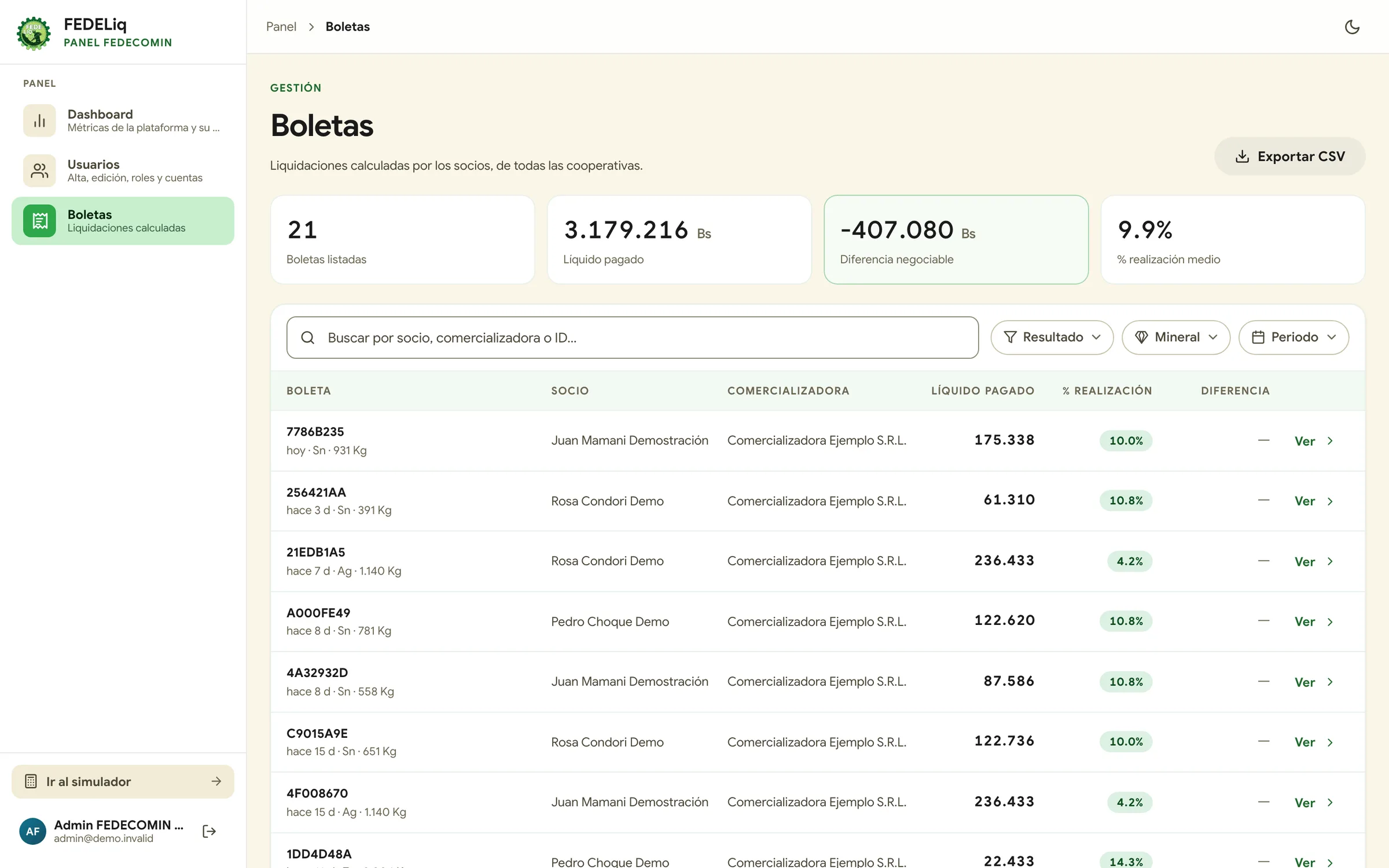Screen dimensions: 1389x868
Task: Click the Exportar CSV button label
Action: [x=1301, y=156]
